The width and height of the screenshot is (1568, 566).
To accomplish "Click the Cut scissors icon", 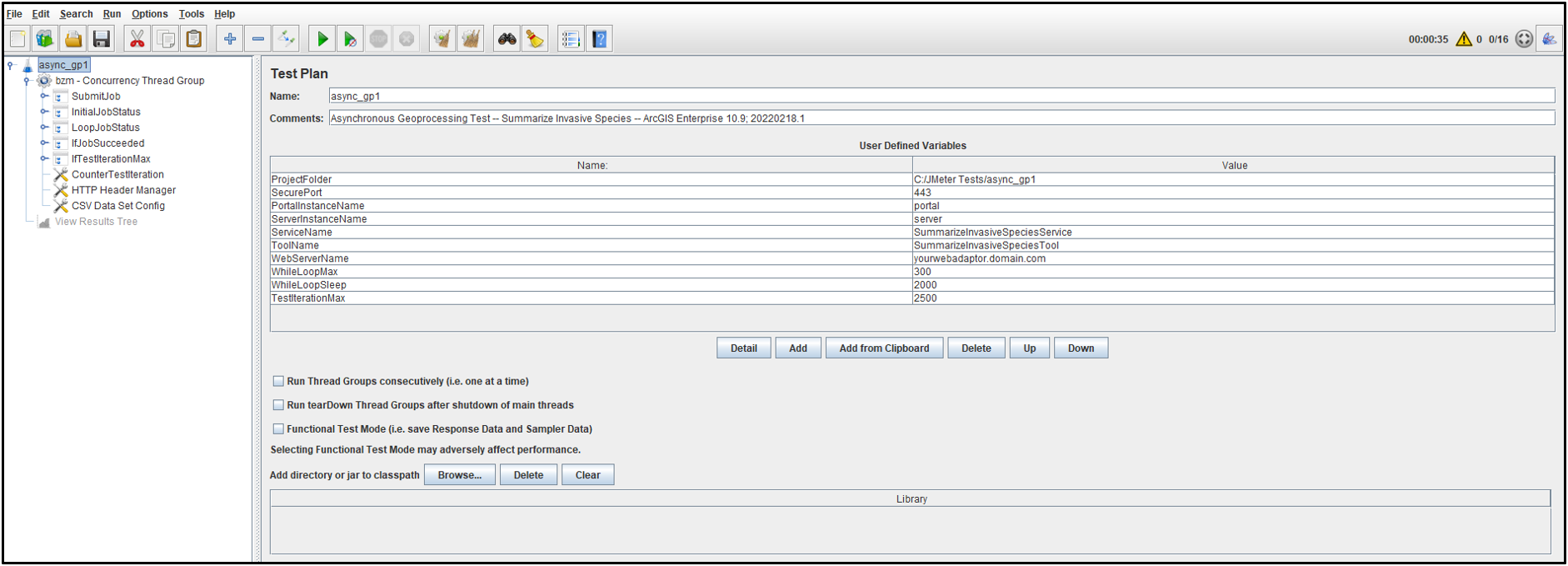I will (137, 39).
